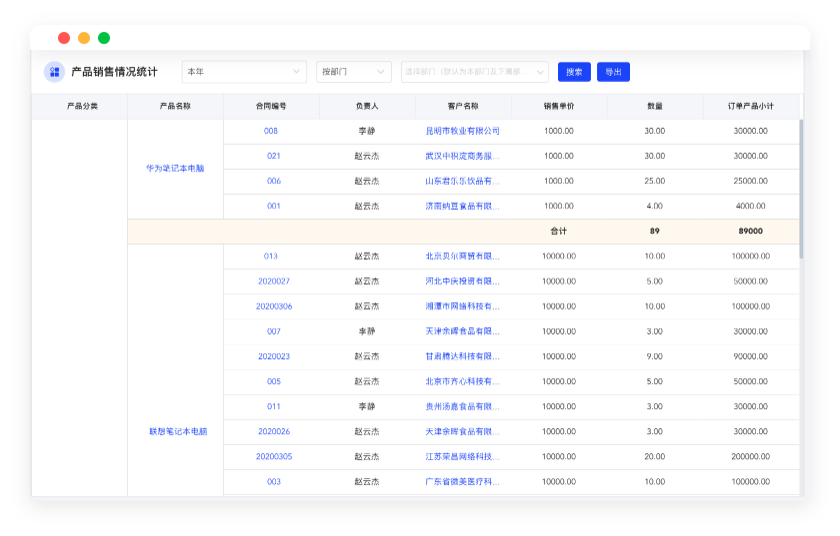Open contract number 013
Viewport: 840px width, 536px height.
coord(271,256)
